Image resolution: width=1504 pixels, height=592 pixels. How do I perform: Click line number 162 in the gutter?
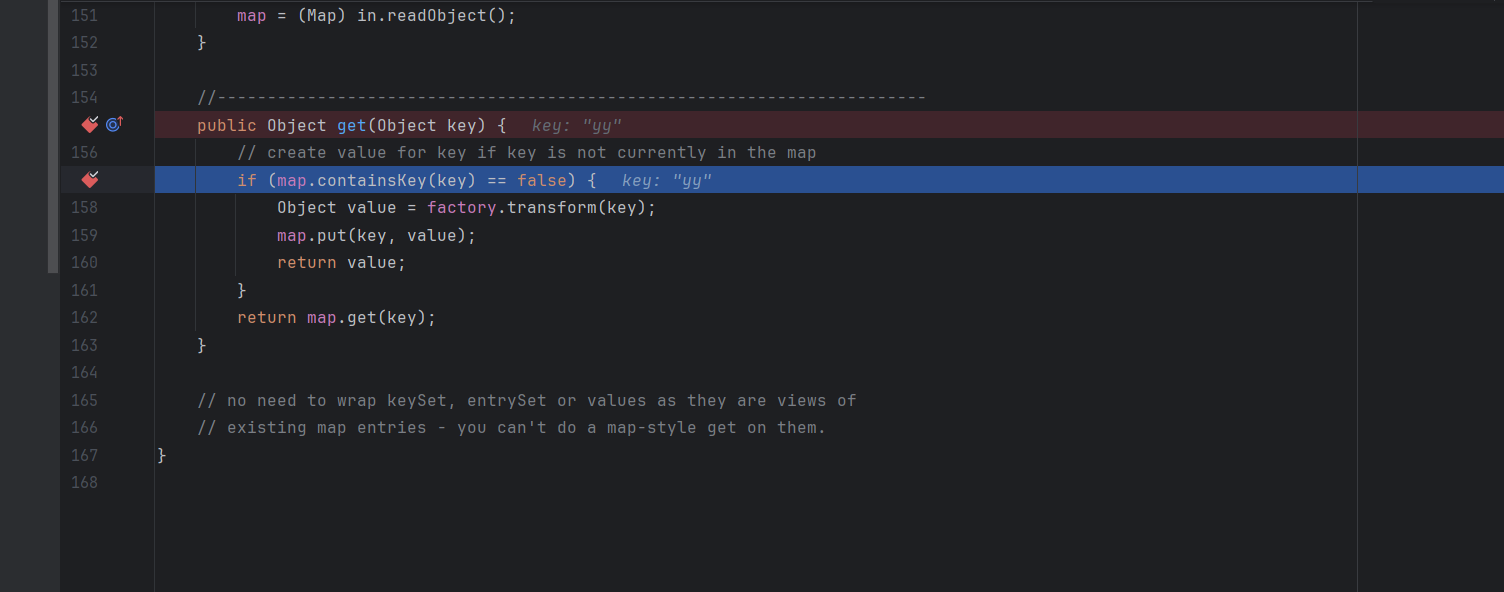84,318
